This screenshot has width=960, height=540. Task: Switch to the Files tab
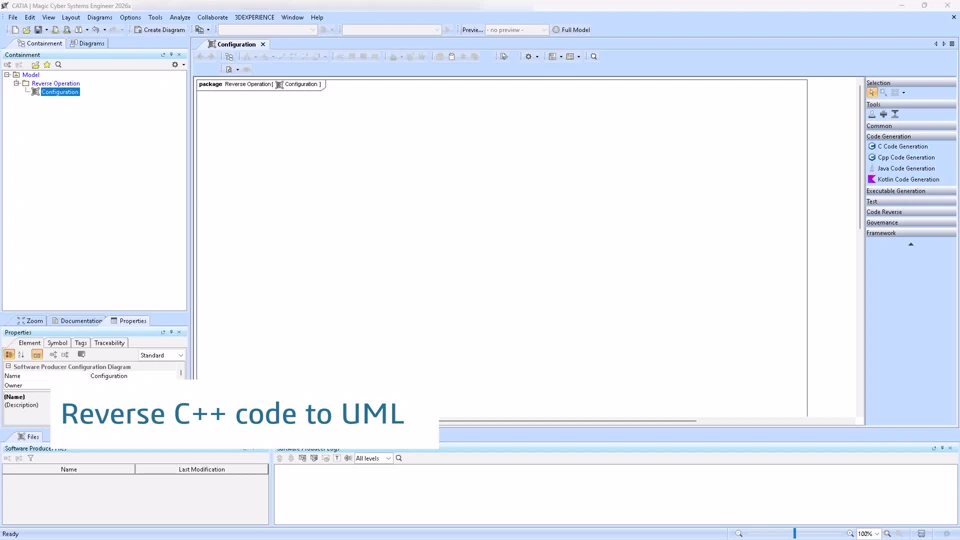tap(28, 437)
